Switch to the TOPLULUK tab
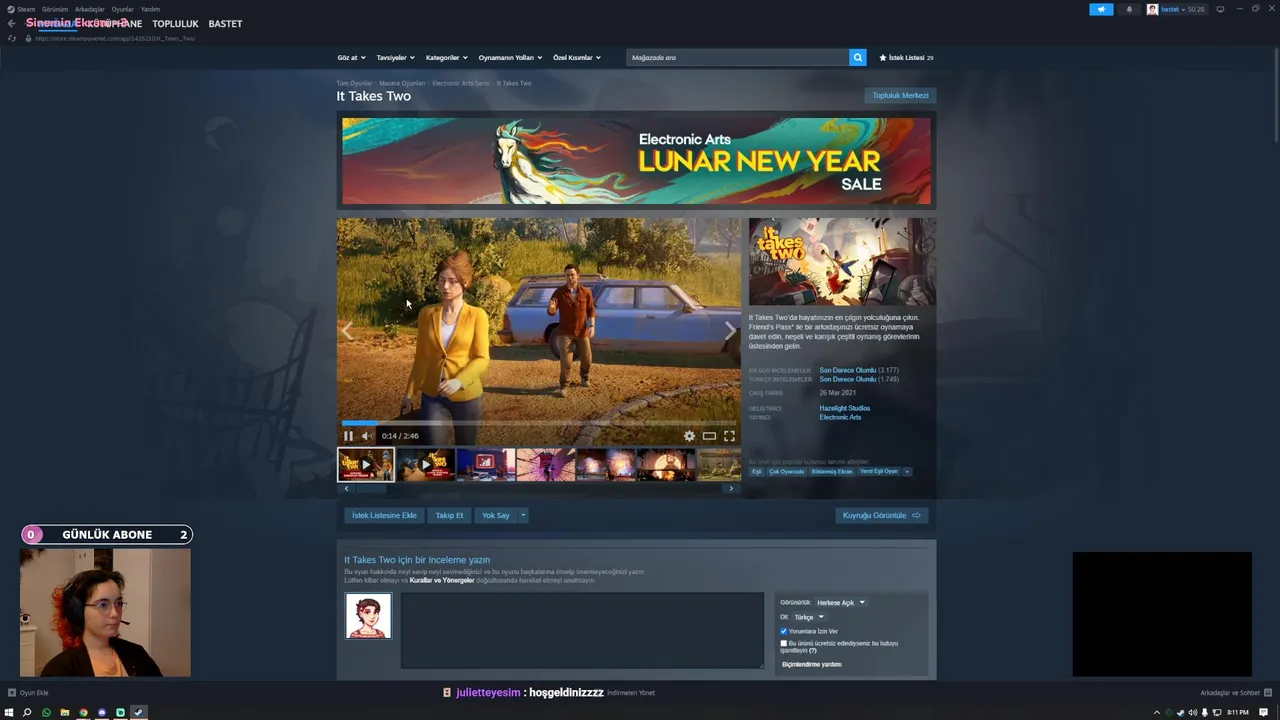 pyautogui.click(x=175, y=23)
